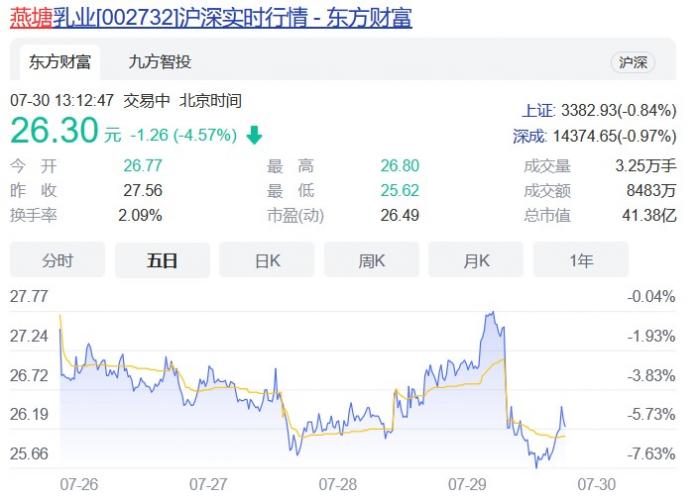Image resolution: width=700 pixels, height=500 pixels.
Task: Click the -0.04% percent axis label
Action: click(x=651, y=296)
